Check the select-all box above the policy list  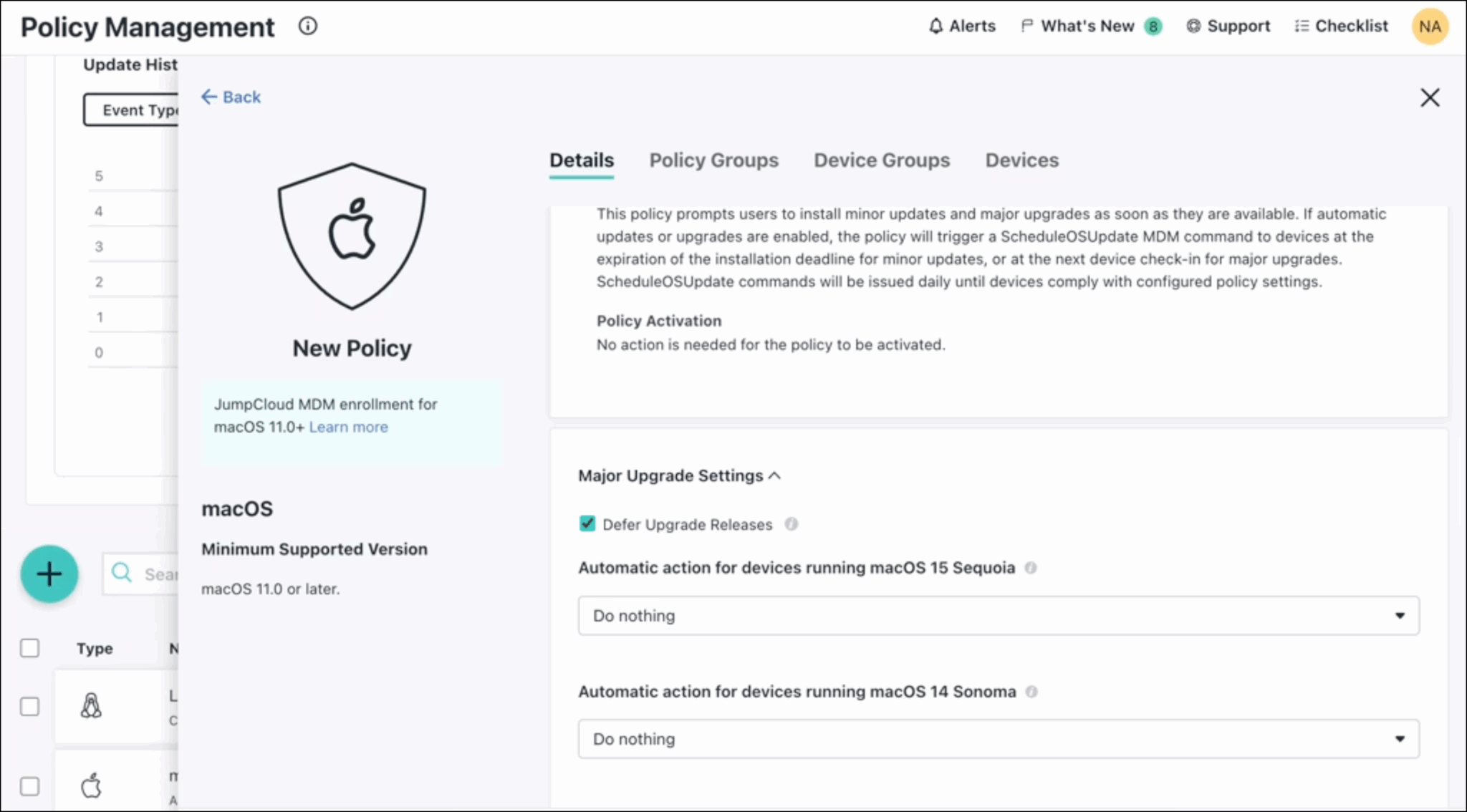click(29, 648)
